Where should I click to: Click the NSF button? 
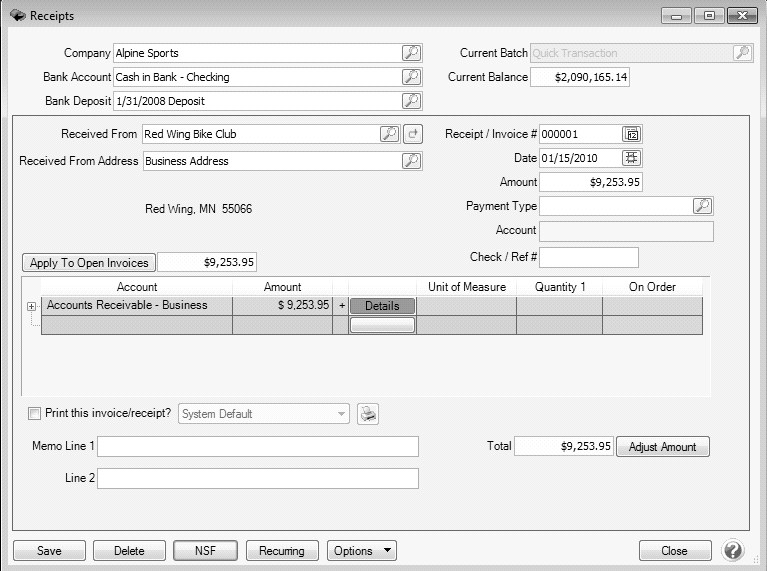(x=205, y=551)
